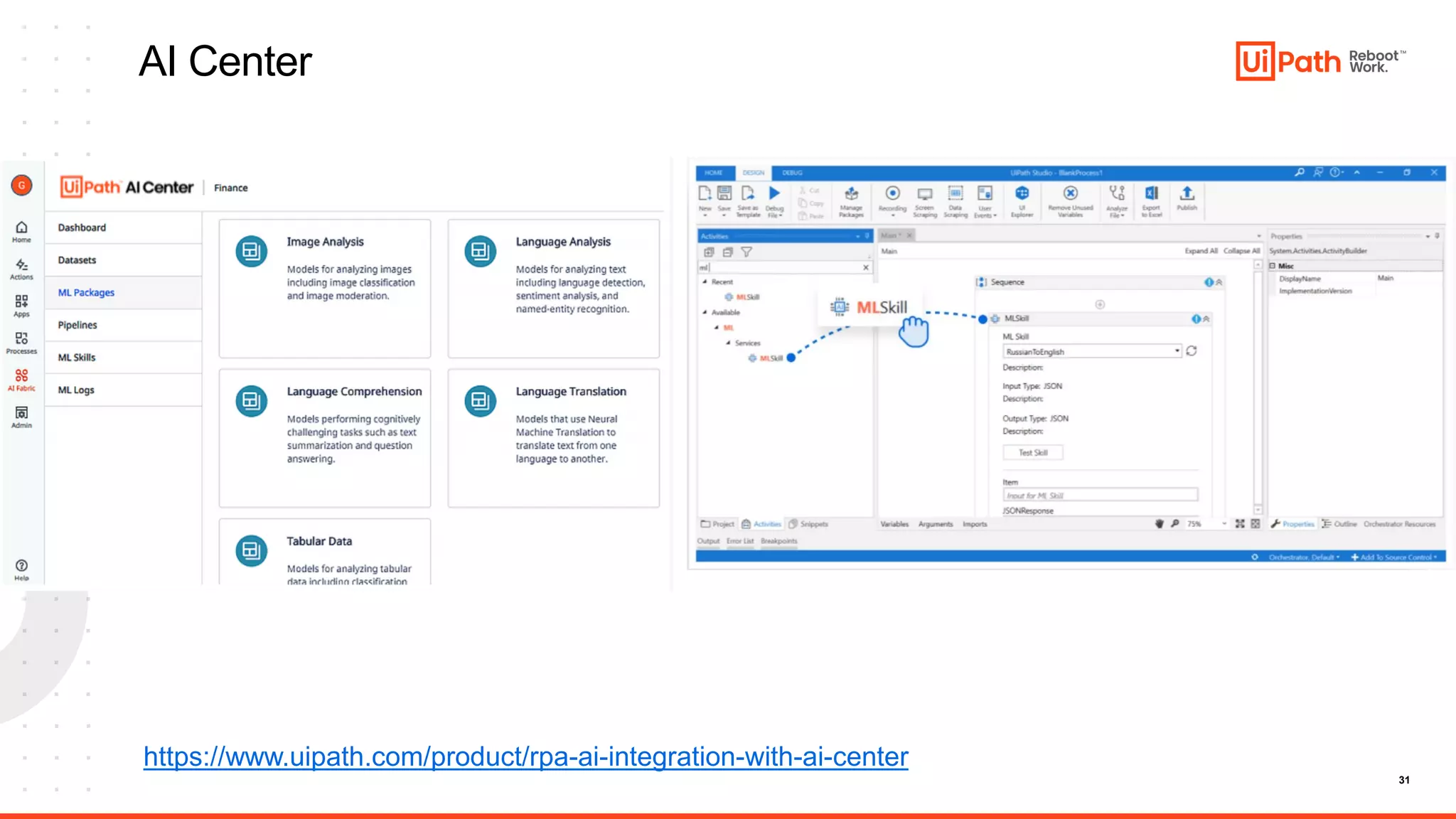Collapse the MLSkill activity with chevron

pos(1206,319)
